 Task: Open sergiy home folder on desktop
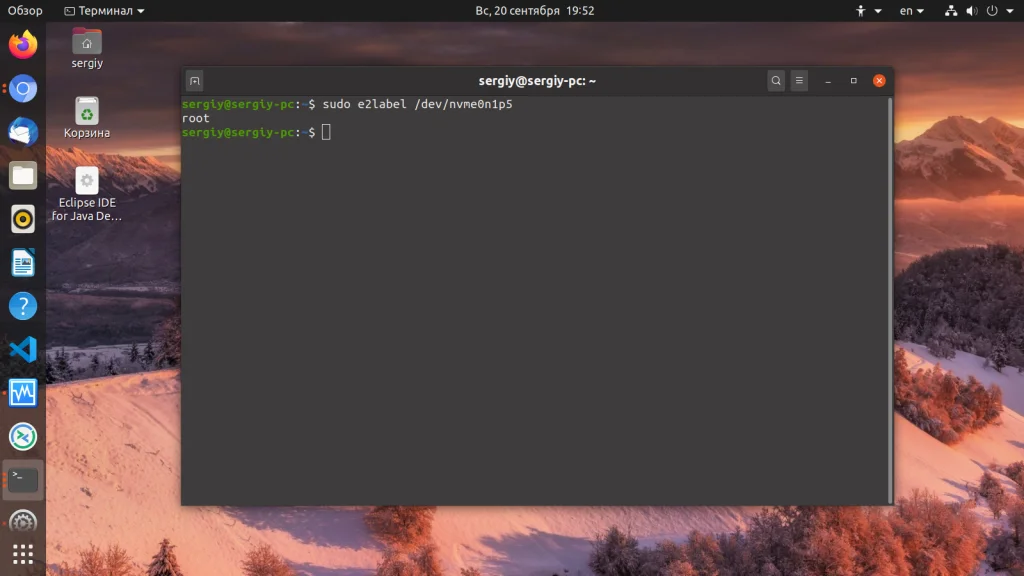click(x=87, y=48)
